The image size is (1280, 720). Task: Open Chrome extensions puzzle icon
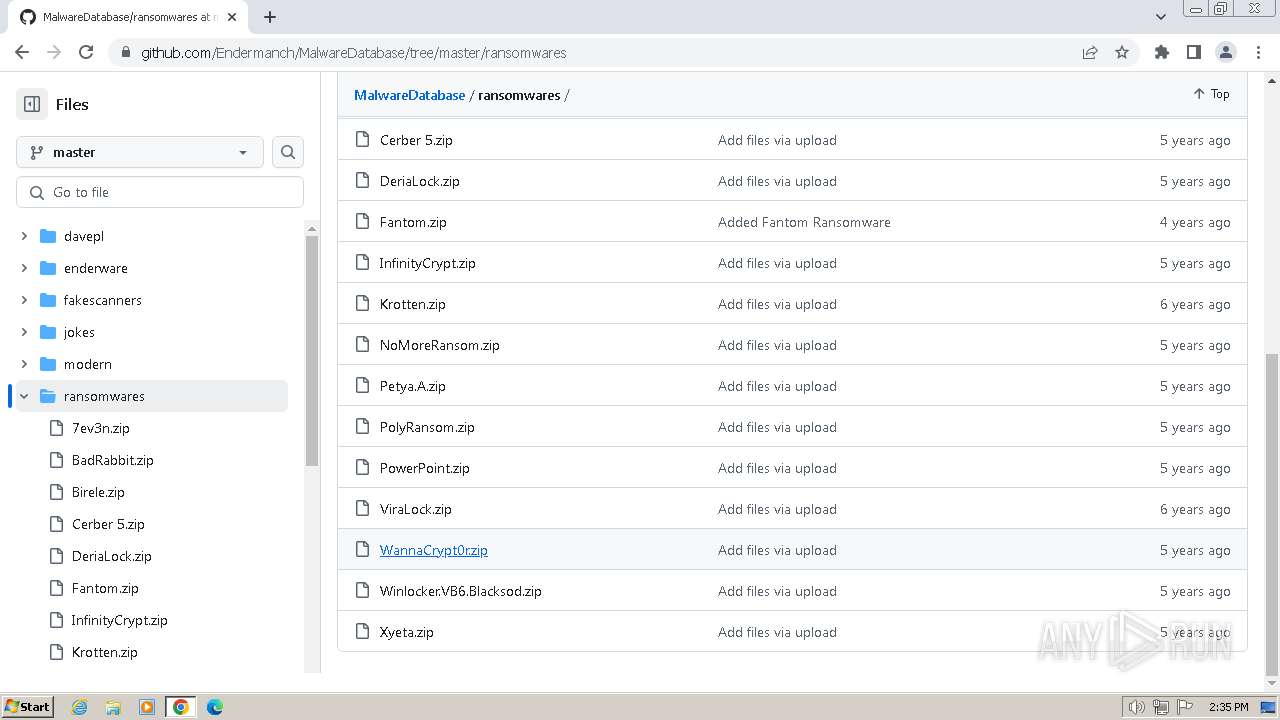point(1162,52)
